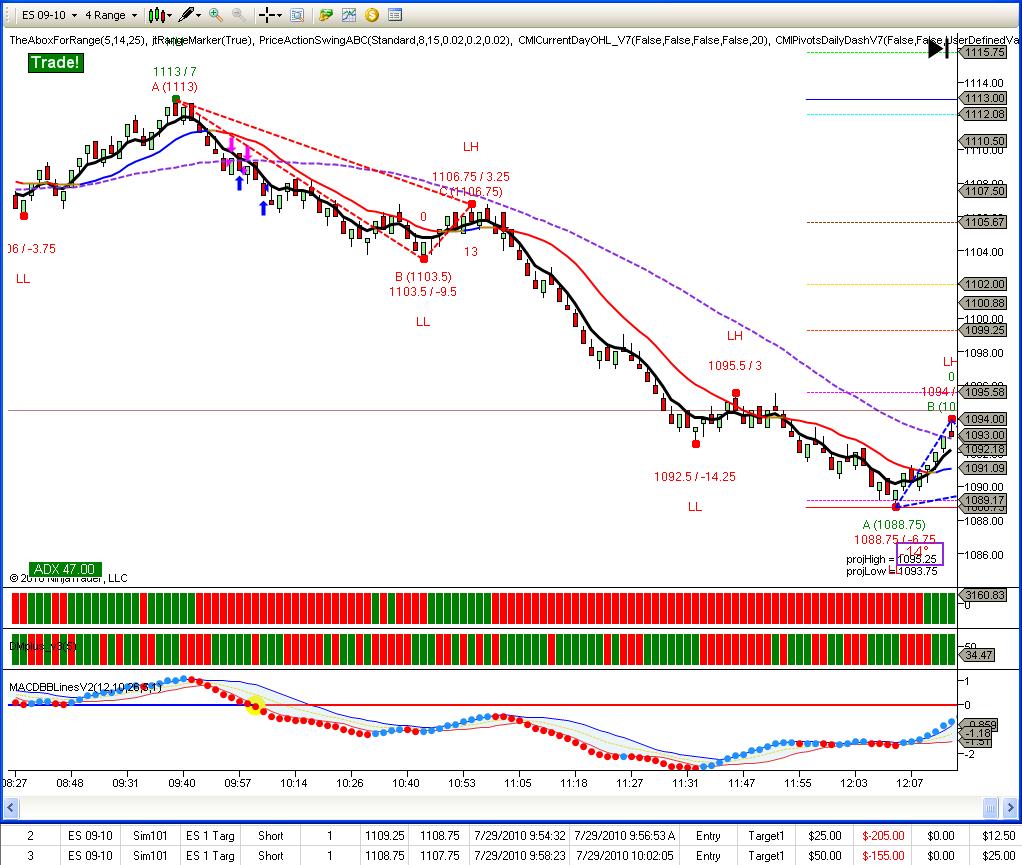Click the Sim101 account cell in row 3
The height and width of the screenshot is (865, 1022).
click(x=150, y=856)
